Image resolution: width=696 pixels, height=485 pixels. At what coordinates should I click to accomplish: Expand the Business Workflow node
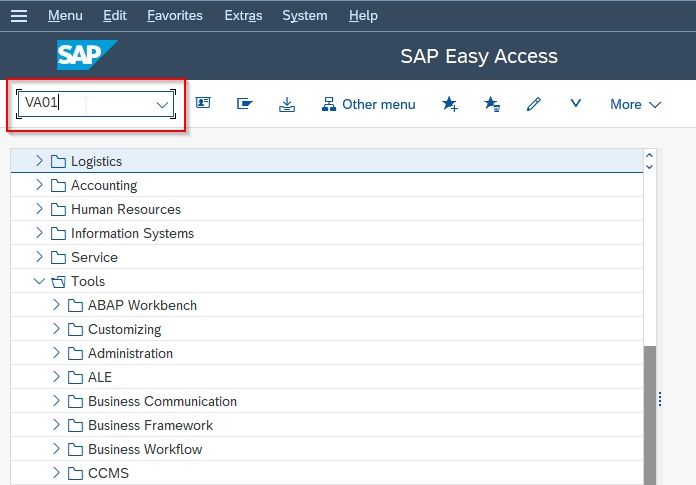point(56,448)
